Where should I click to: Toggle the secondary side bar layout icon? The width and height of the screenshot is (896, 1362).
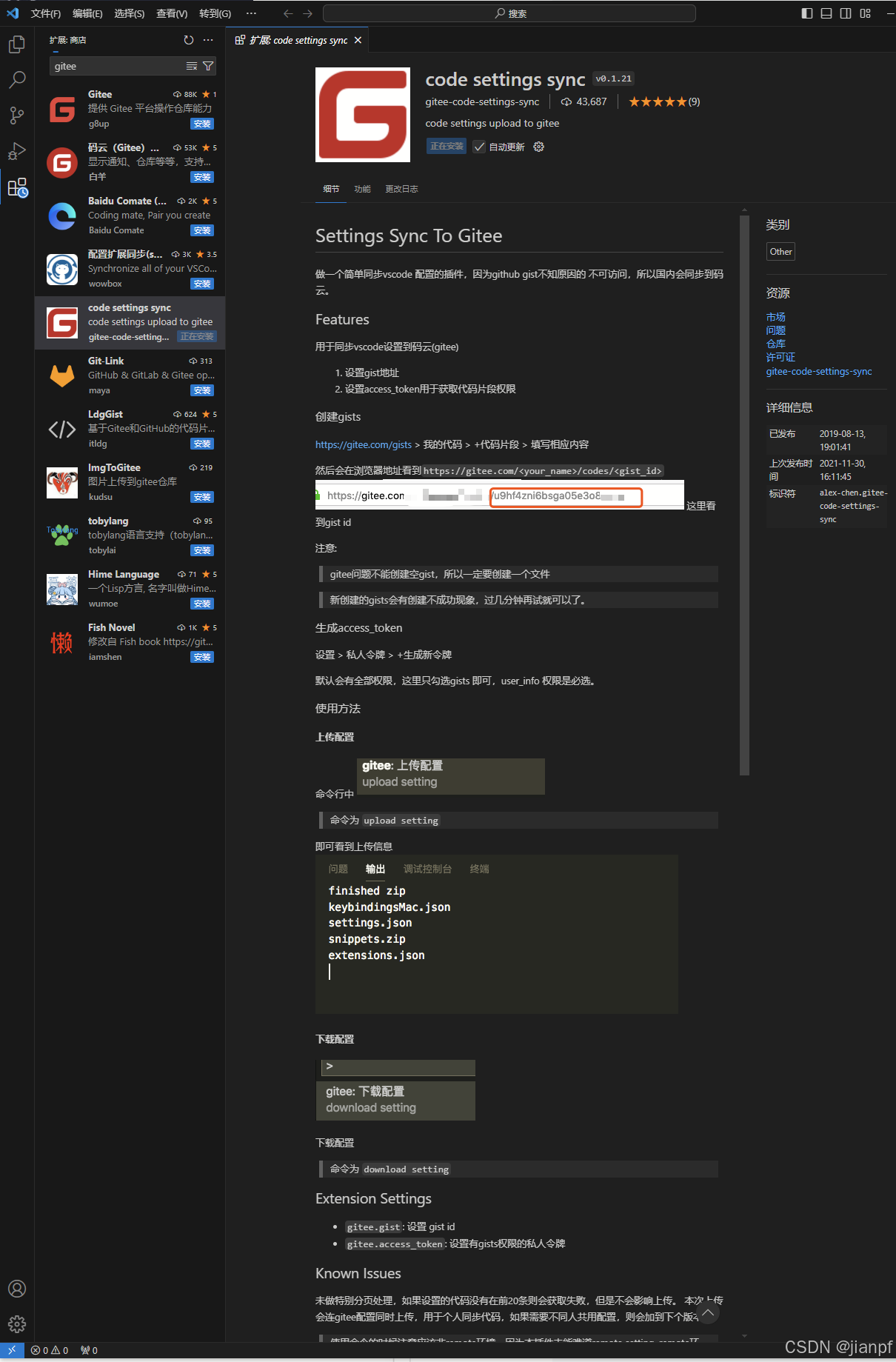pos(846,13)
